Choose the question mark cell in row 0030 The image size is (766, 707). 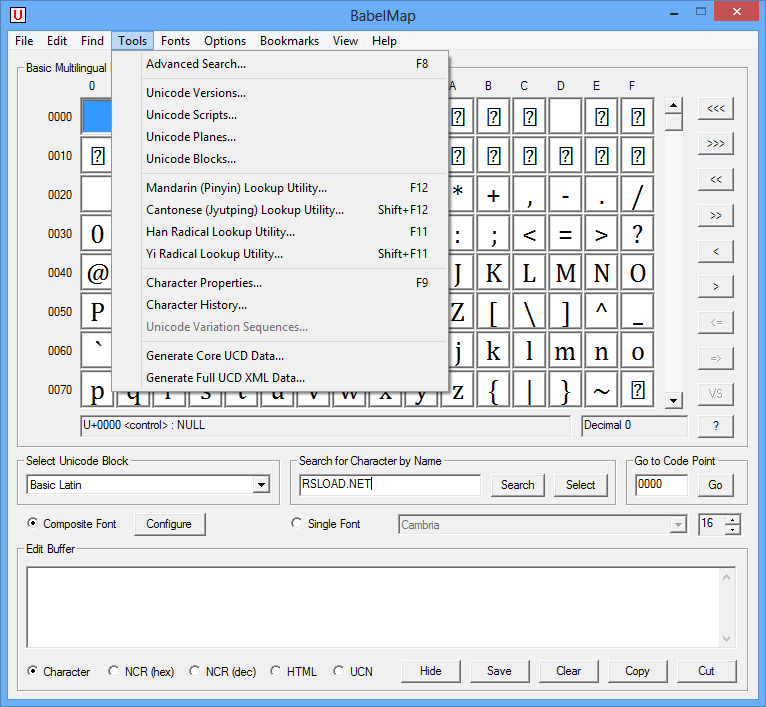click(638, 234)
